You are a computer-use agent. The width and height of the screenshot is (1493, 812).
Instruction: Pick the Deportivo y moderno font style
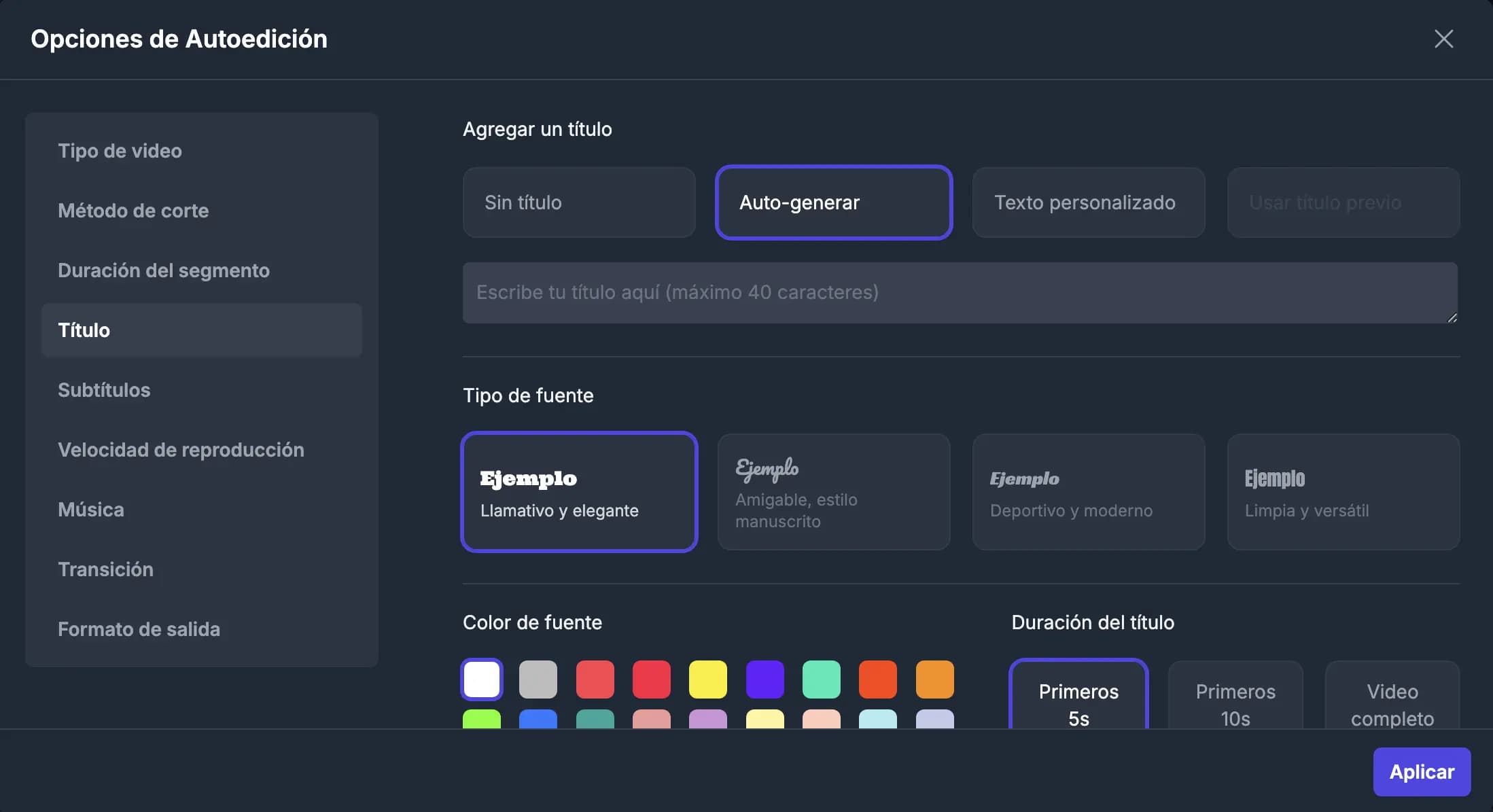tap(1088, 492)
